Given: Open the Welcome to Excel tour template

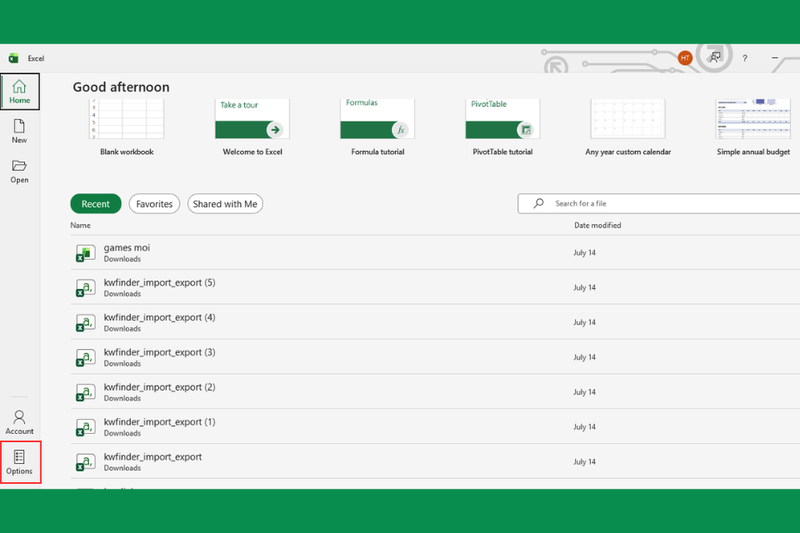Looking at the screenshot, I should pyautogui.click(x=252, y=128).
